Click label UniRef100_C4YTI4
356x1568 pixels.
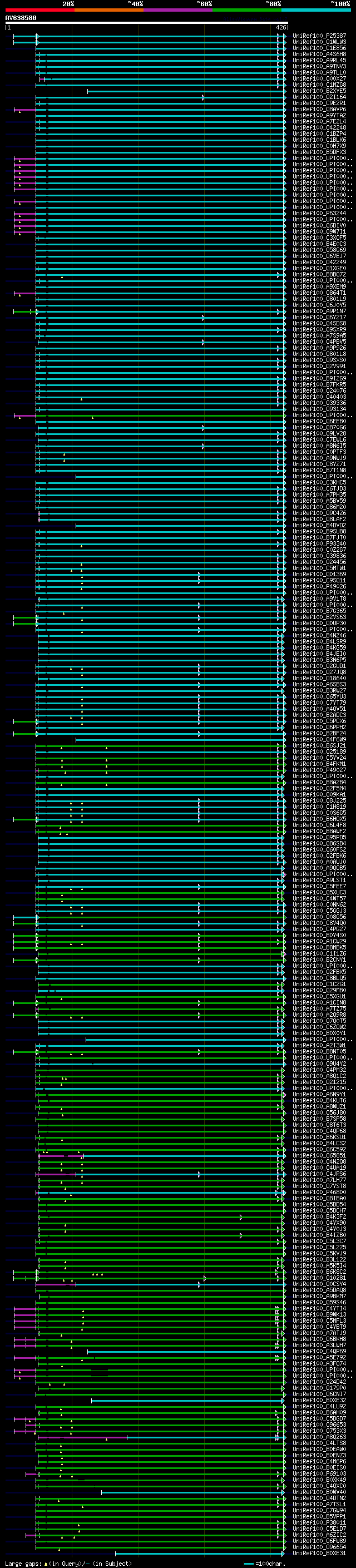click(319, 1308)
